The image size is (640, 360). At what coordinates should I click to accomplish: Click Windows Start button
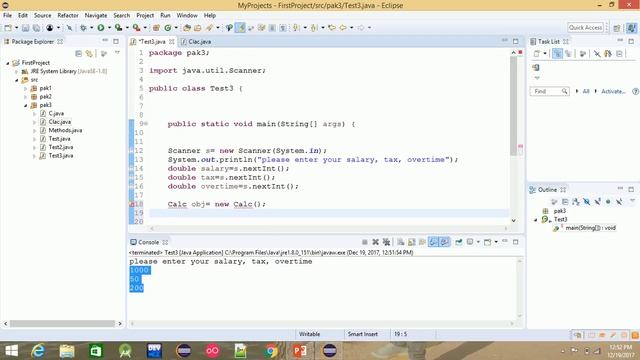click(x=11, y=351)
